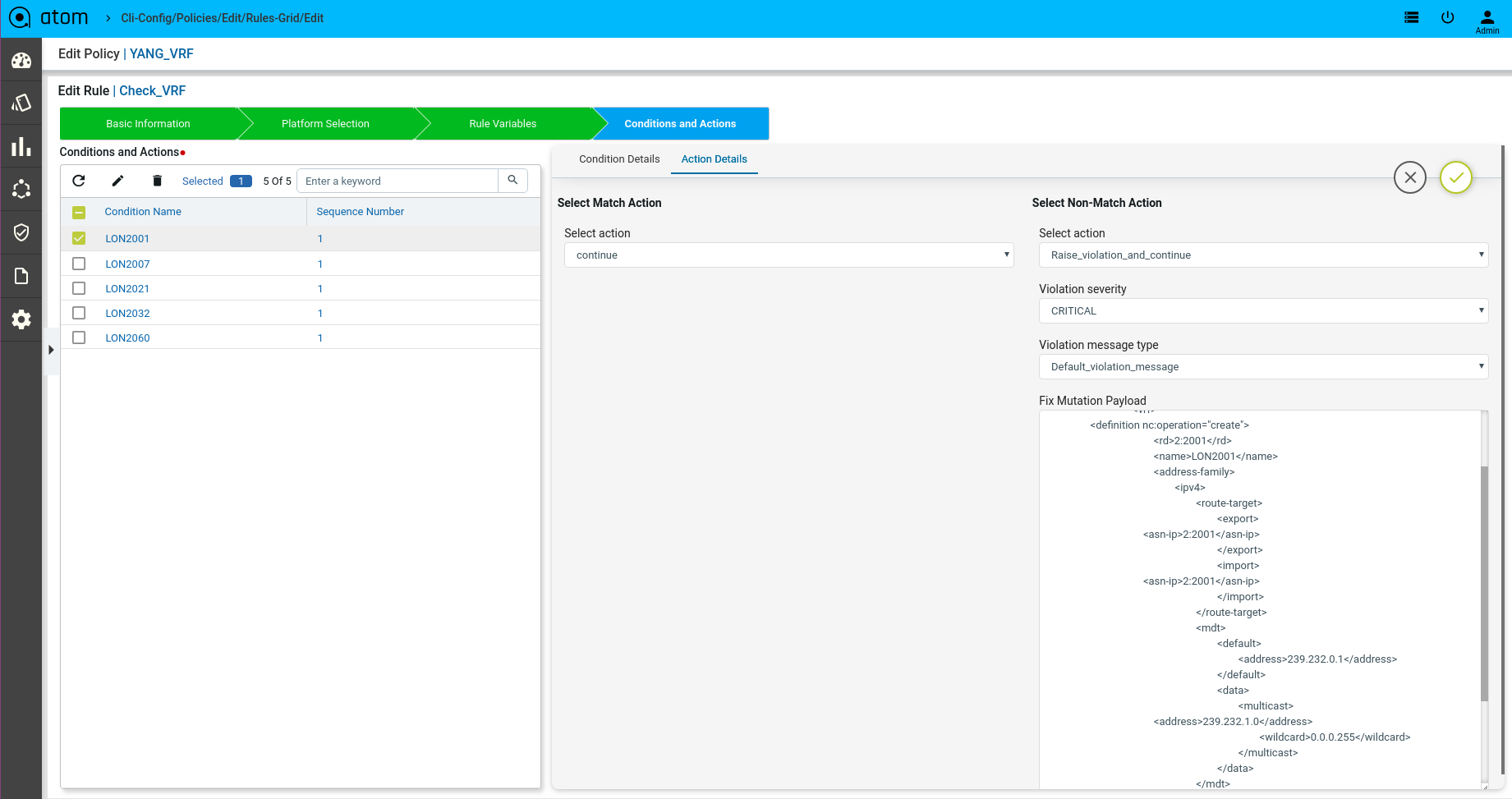
Task: Go to the Conditions and Actions step
Action: (x=680, y=124)
